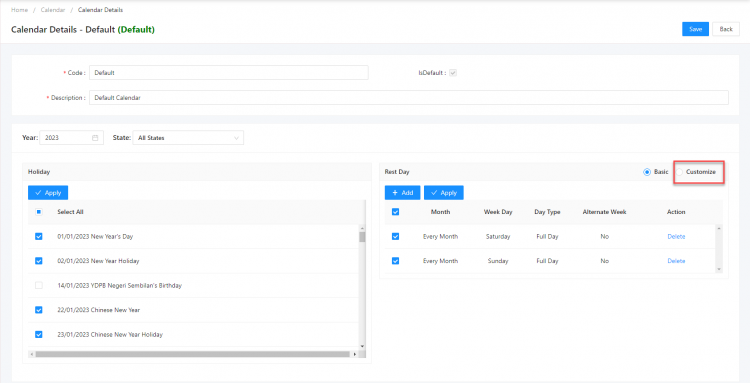Image resolution: width=750 pixels, height=383 pixels.
Task: Delete the Saturday rest day row
Action: [x=676, y=236]
